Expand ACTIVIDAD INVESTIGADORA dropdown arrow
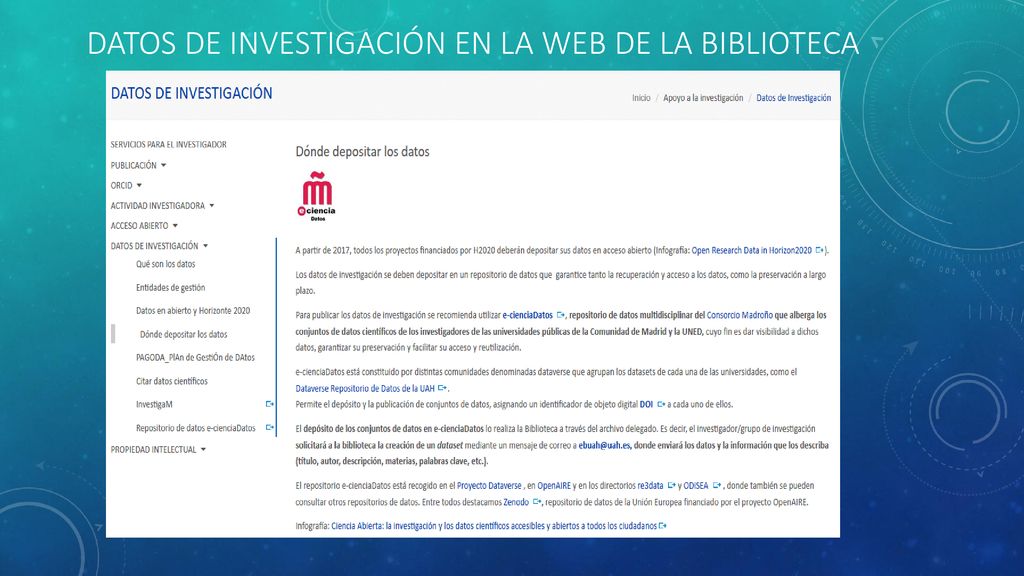This screenshot has width=1024, height=576. click(x=212, y=206)
